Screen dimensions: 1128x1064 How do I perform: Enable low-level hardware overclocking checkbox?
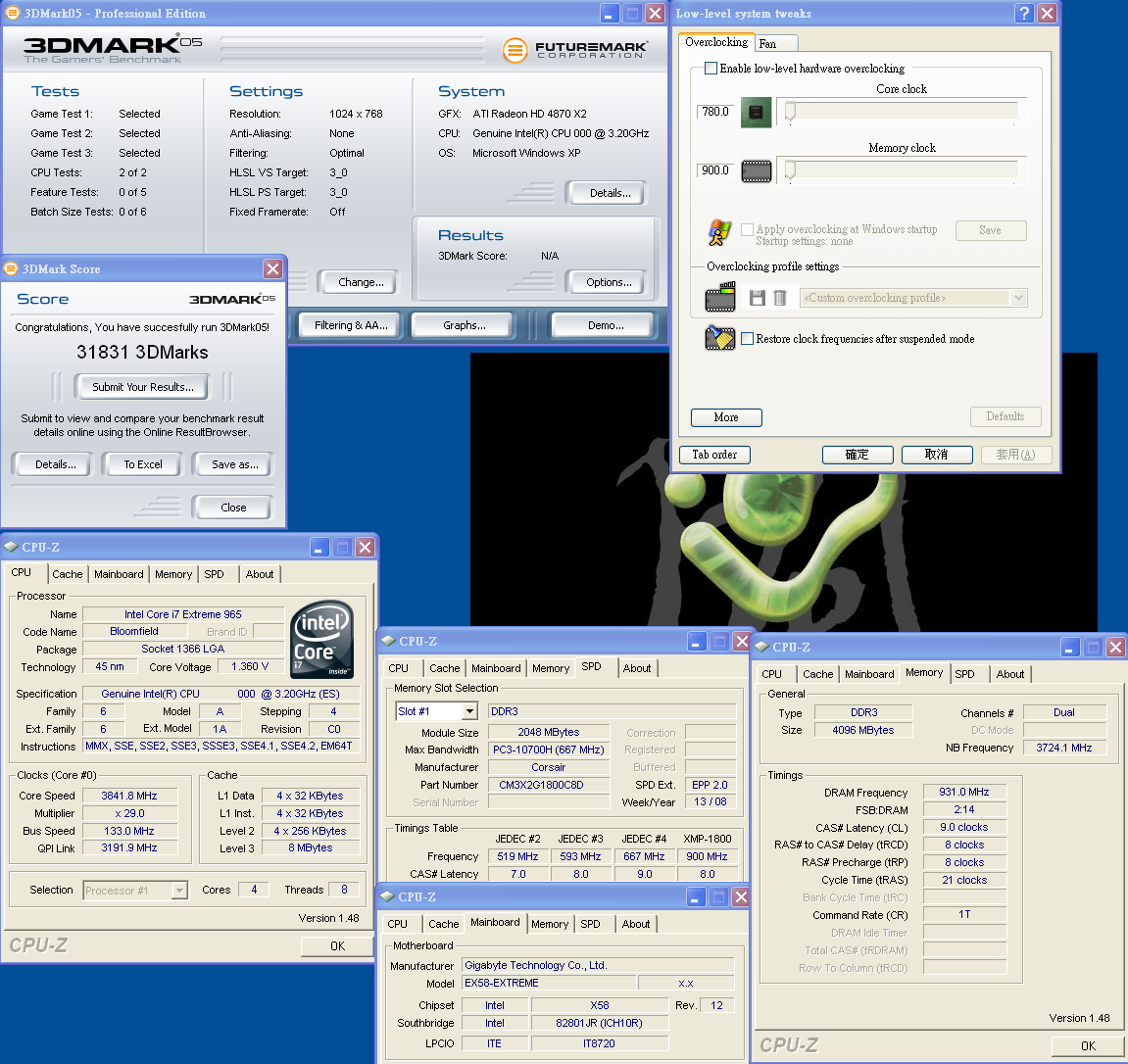coord(711,69)
